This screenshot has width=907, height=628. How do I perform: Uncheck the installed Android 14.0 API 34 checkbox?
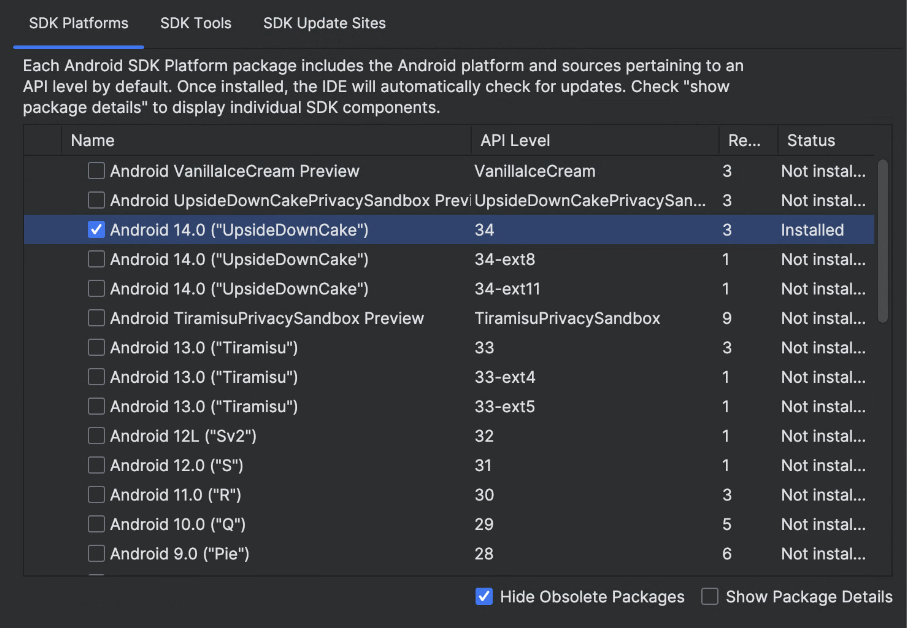tap(96, 230)
